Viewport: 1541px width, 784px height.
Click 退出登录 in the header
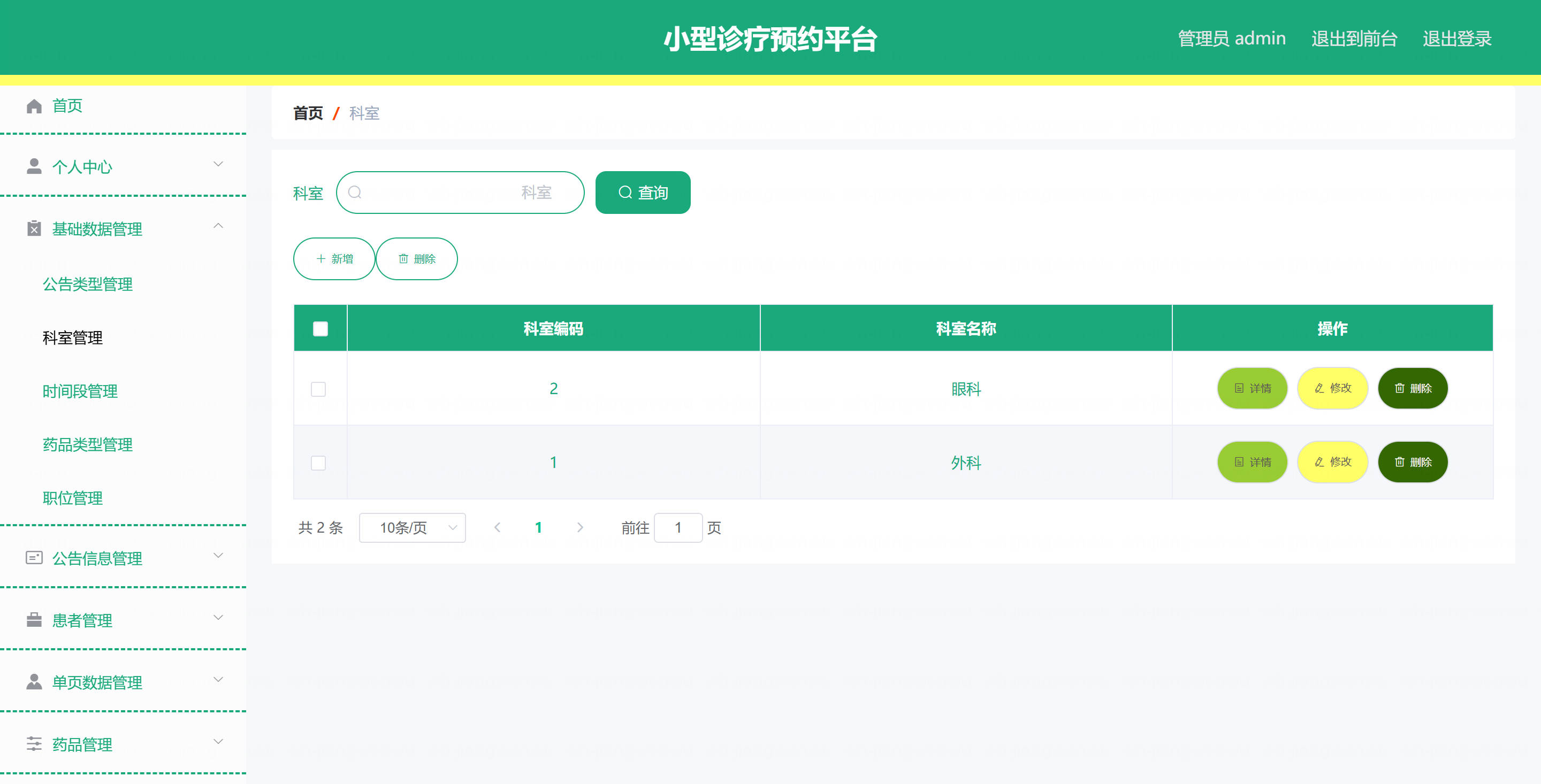1456,39
